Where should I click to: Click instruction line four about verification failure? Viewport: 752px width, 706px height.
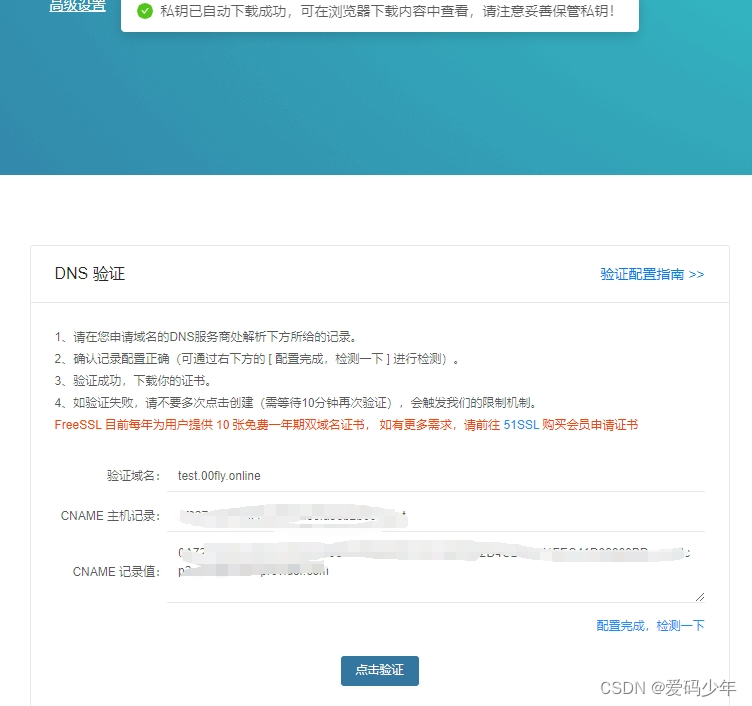pos(296,403)
